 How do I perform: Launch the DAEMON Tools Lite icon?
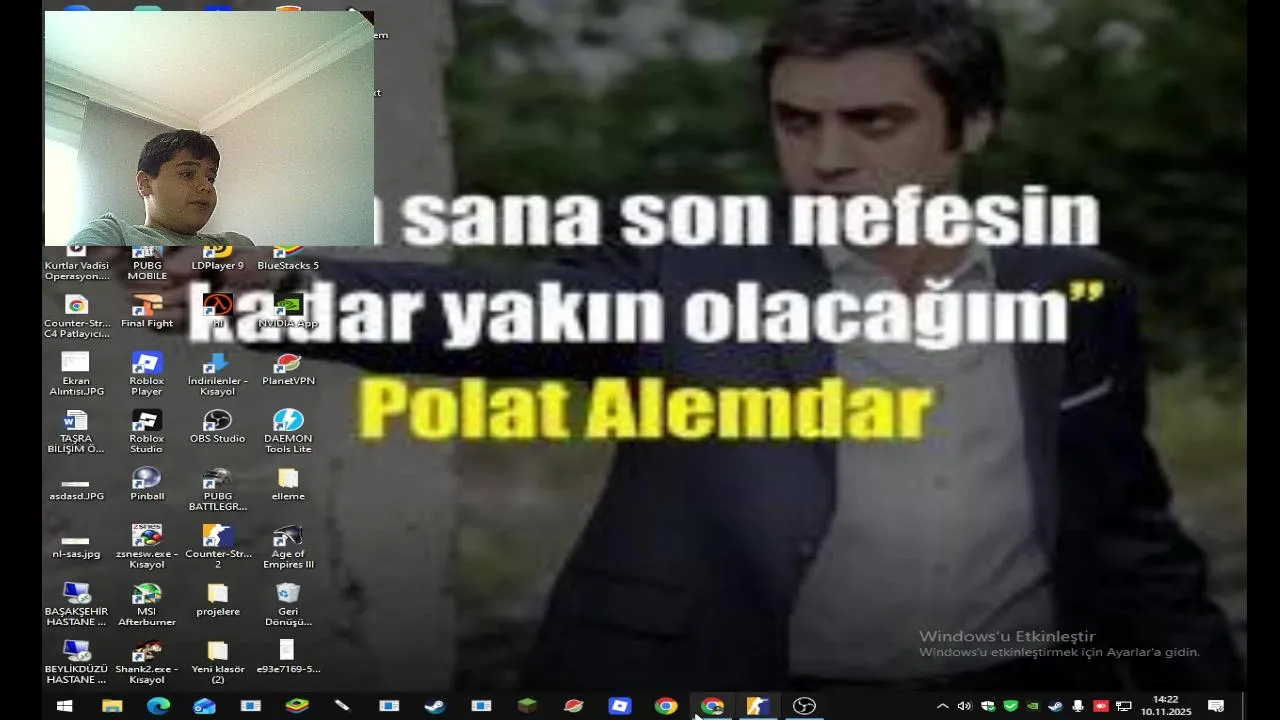[288, 431]
